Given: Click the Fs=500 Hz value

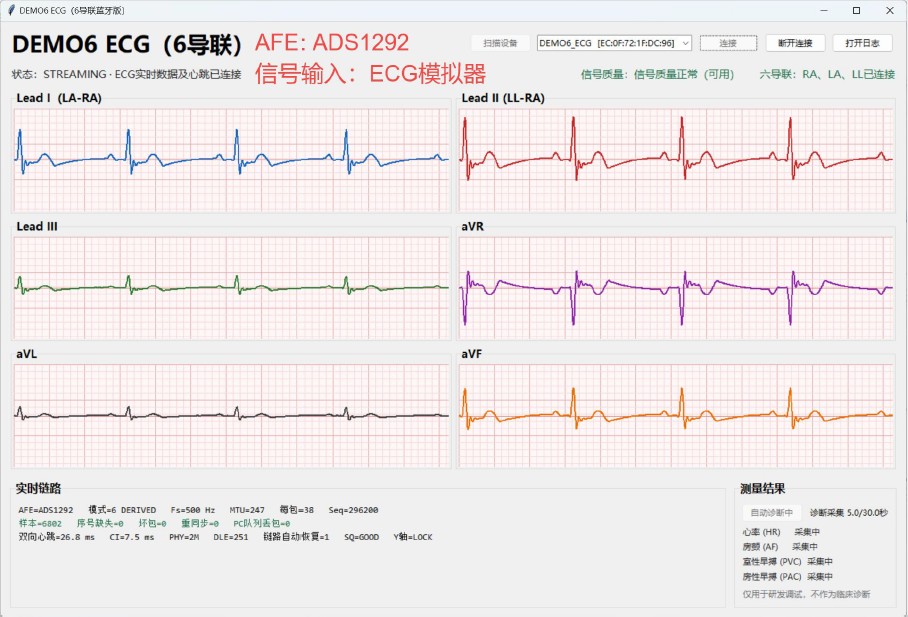Looking at the screenshot, I should (193, 510).
